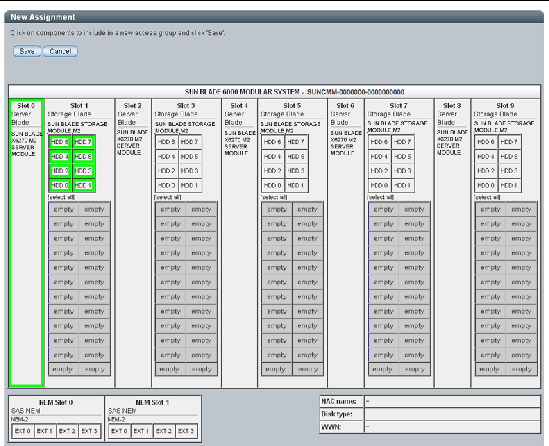Screen dimensions: 549x446
Task: Select HDD 3 in Slot 7
Action: tap(403, 171)
